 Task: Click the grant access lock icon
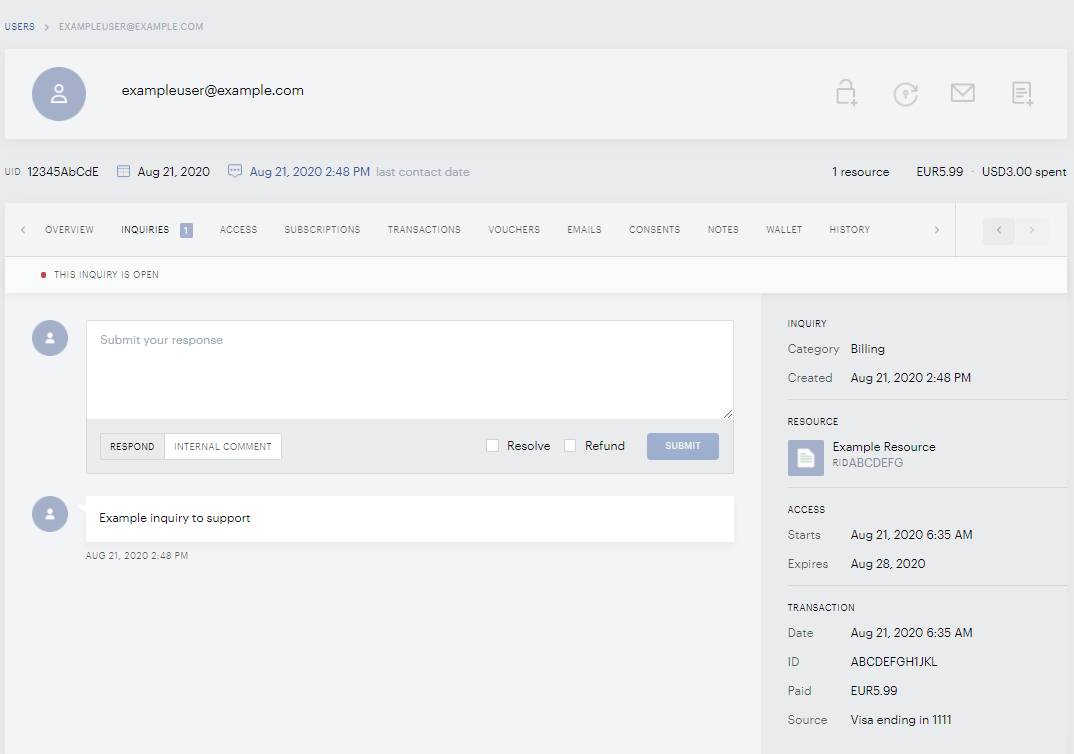click(847, 93)
